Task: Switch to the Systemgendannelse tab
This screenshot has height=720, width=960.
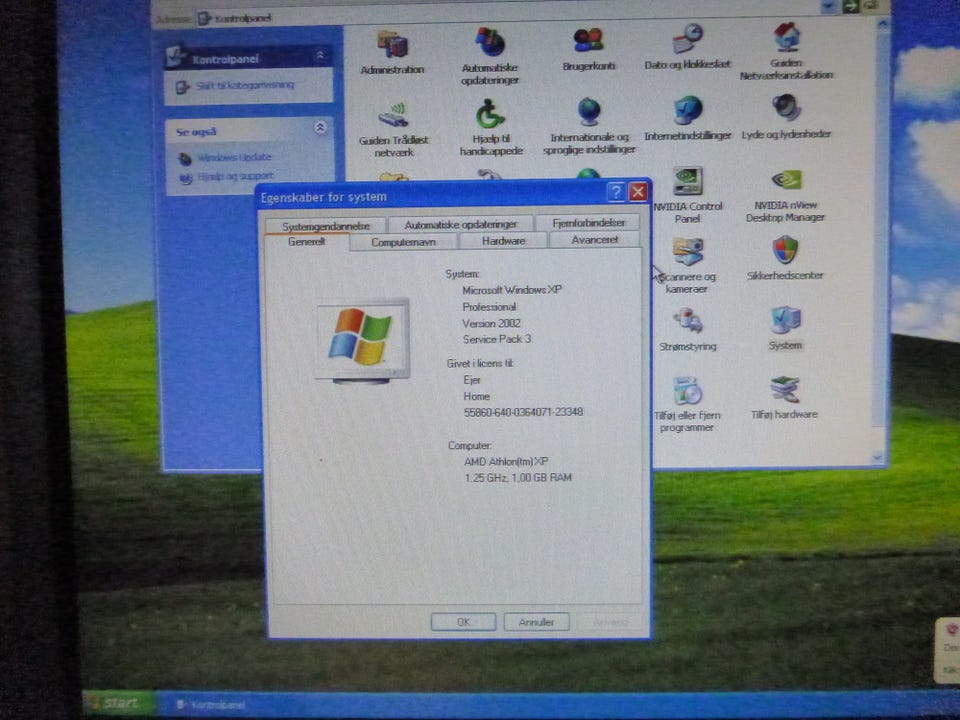Action: click(x=326, y=226)
